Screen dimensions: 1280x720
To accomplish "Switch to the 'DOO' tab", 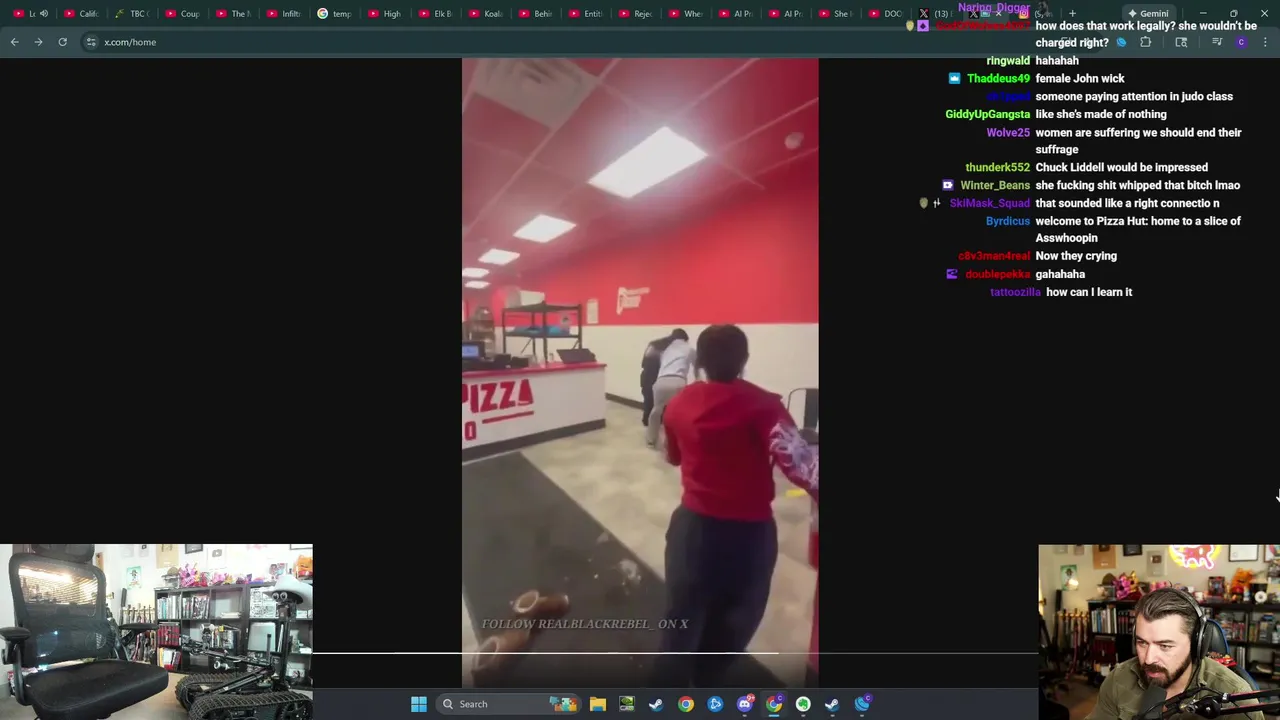I will click(x=886, y=14).
